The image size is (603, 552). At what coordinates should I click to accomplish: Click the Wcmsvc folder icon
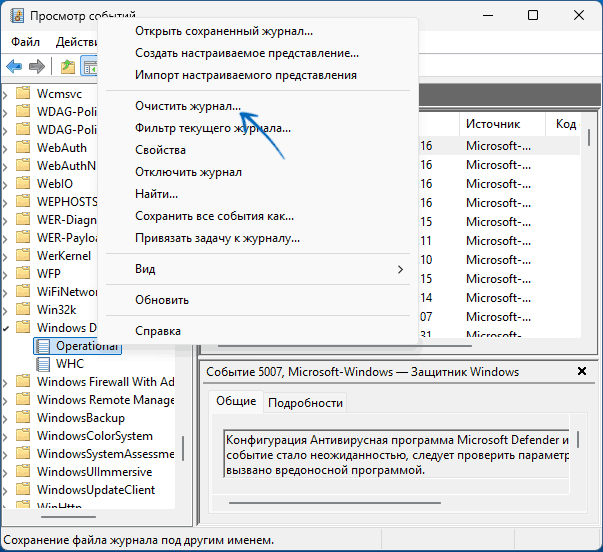pos(23,93)
